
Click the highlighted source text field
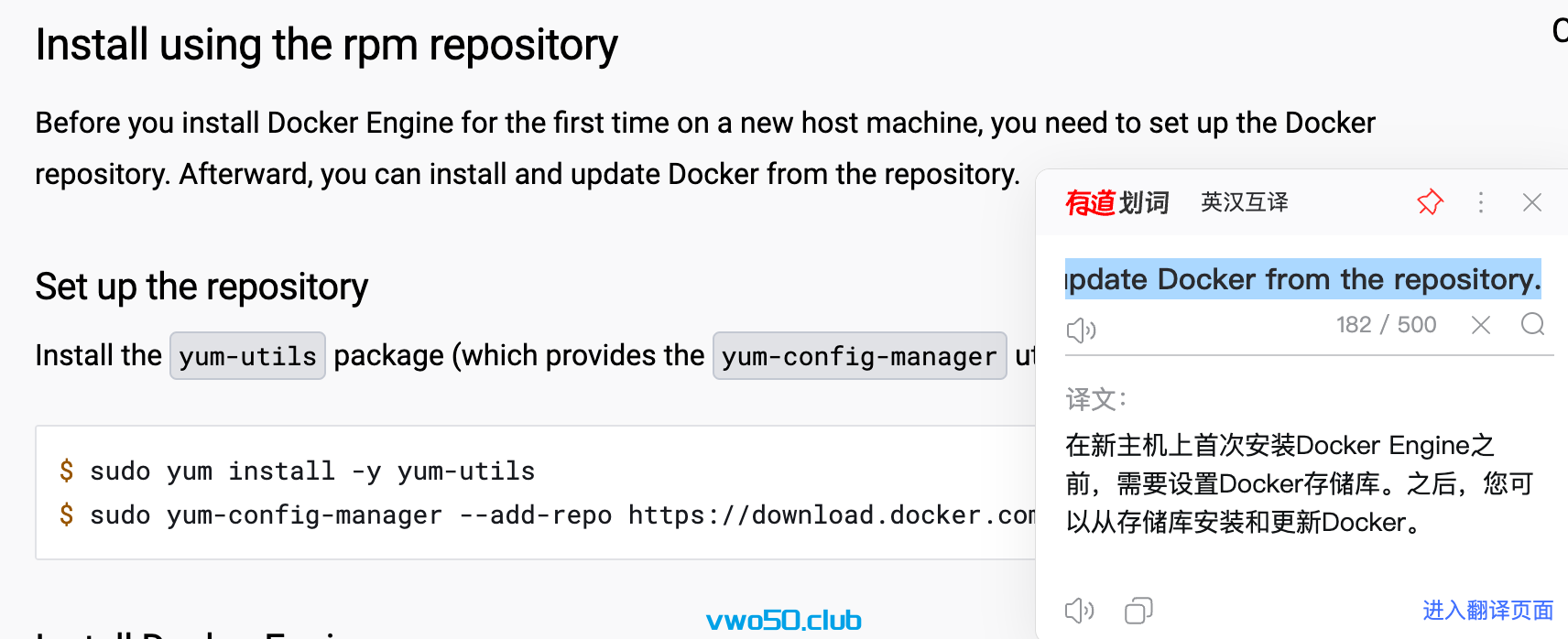(1303, 279)
